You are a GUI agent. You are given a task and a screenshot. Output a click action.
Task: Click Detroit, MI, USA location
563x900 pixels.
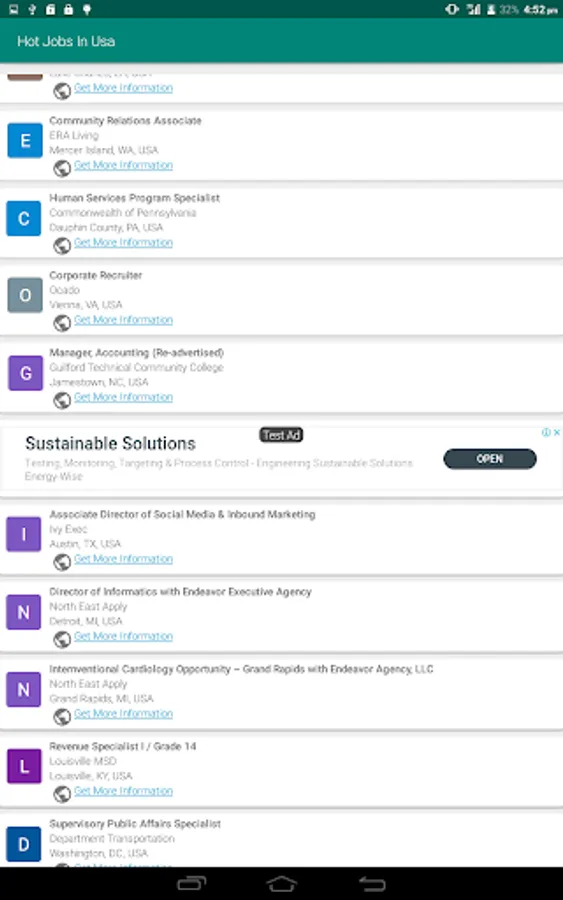point(86,621)
